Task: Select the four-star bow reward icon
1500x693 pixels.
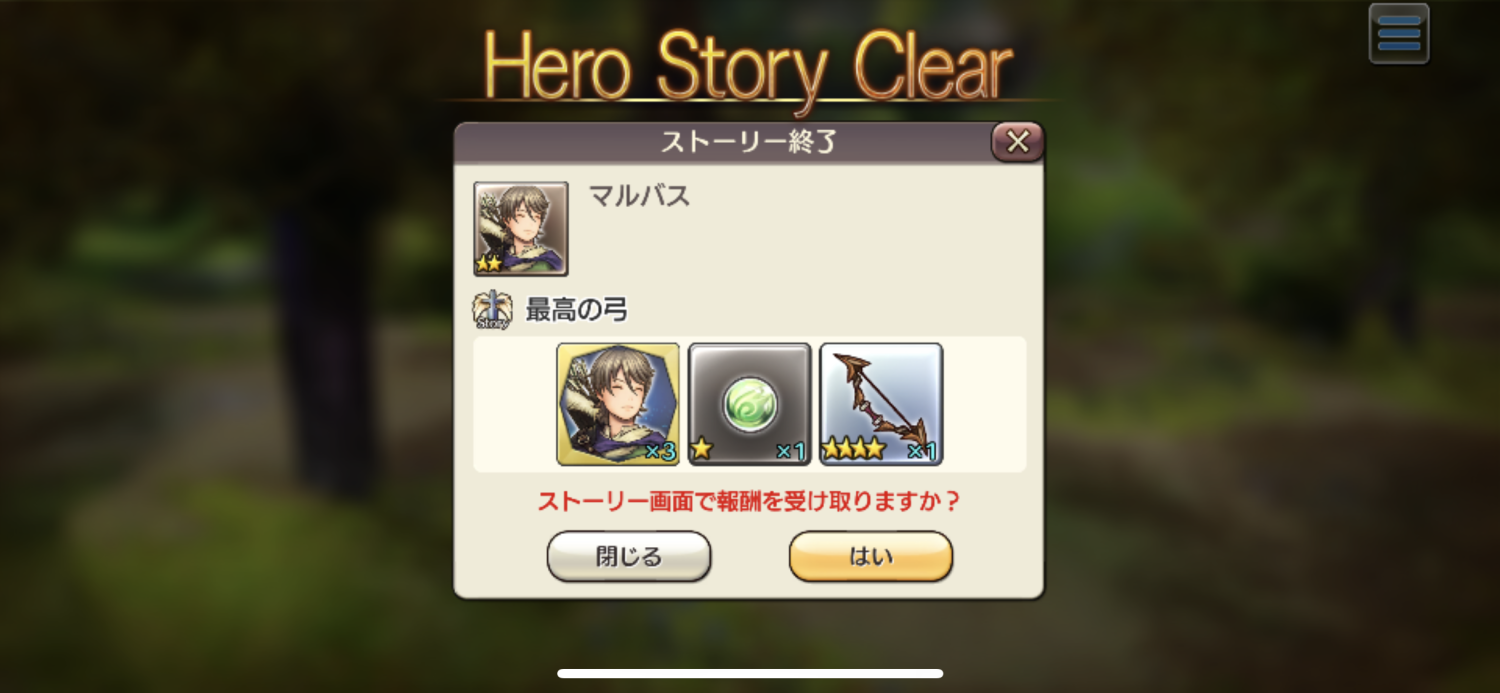Action: pos(881,404)
